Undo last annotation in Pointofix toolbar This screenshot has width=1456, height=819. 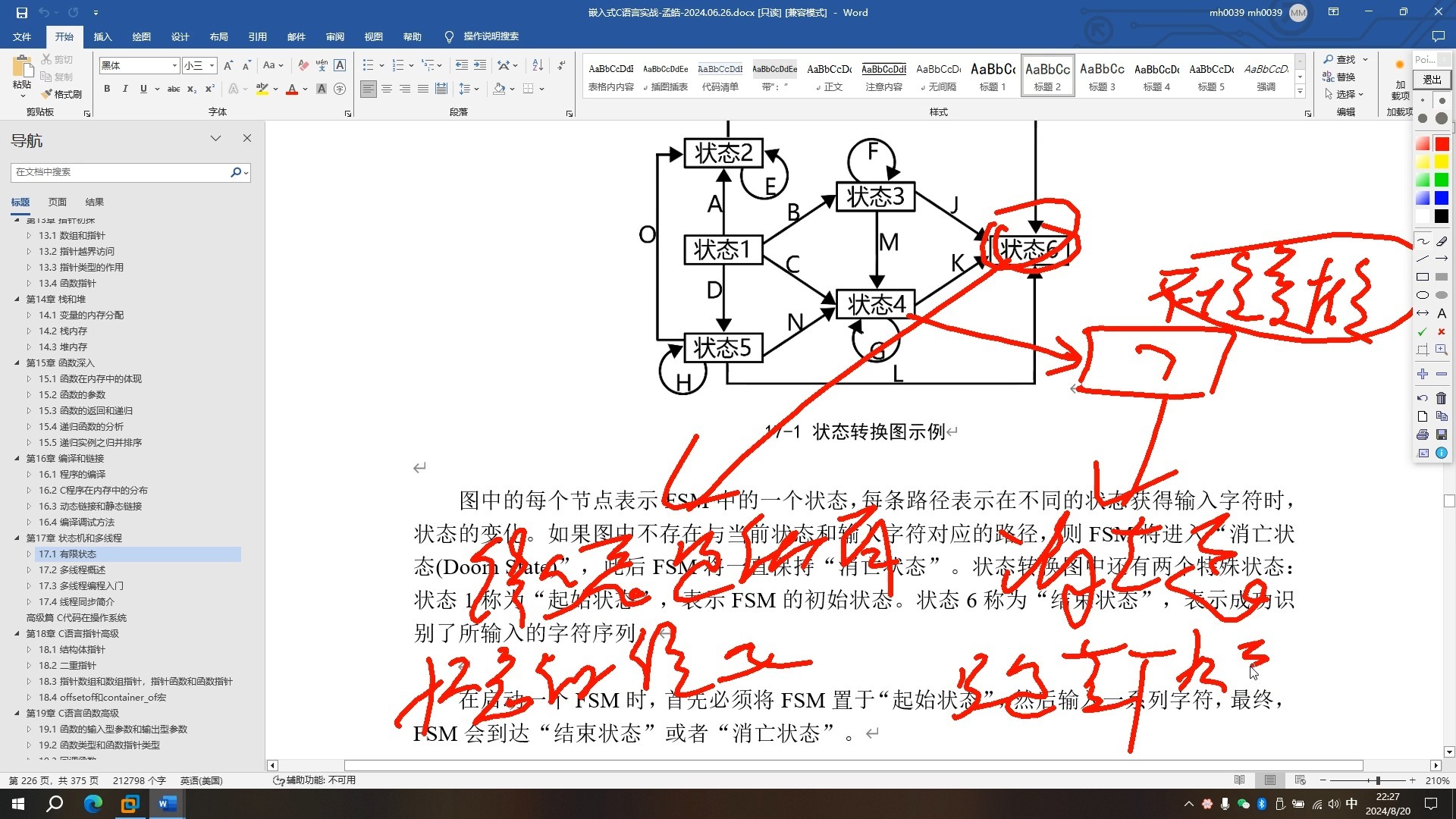point(1423,398)
